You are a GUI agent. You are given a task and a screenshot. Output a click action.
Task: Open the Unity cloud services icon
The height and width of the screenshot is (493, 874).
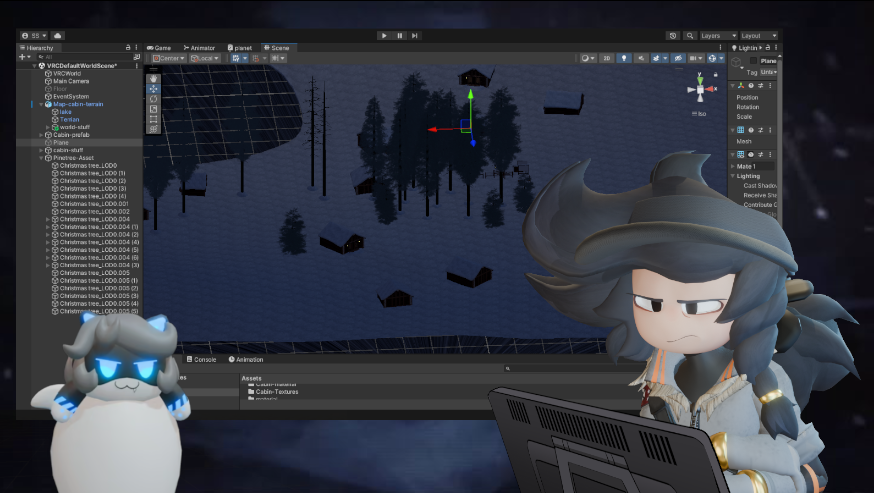point(57,36)
